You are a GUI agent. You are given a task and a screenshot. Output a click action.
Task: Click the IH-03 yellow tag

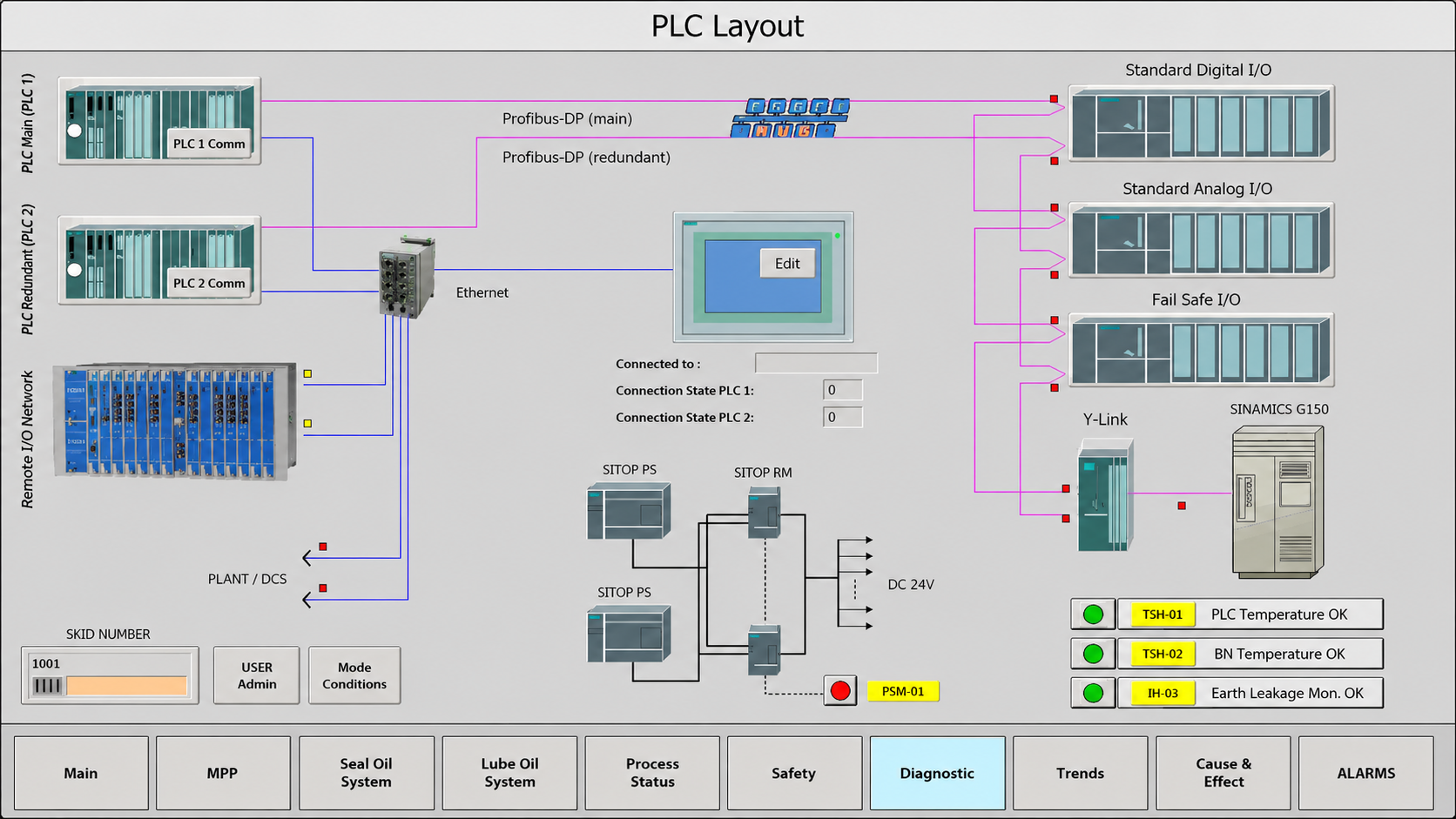[1163, 693]
